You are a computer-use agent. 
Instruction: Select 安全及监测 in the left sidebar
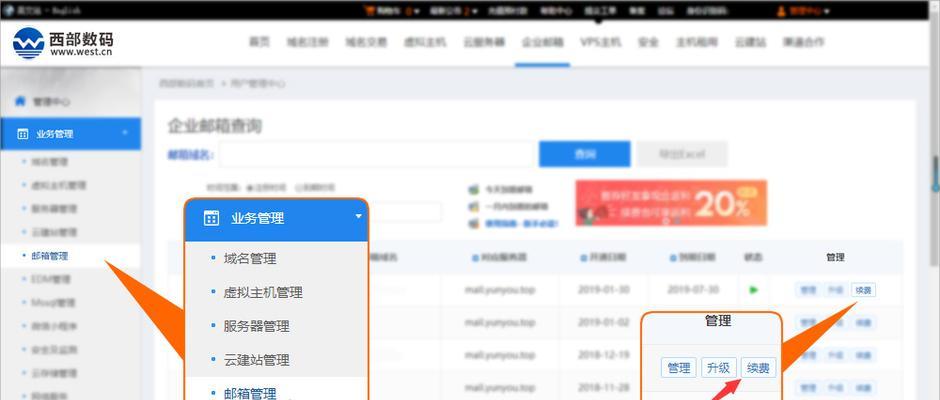click(54, 350)
